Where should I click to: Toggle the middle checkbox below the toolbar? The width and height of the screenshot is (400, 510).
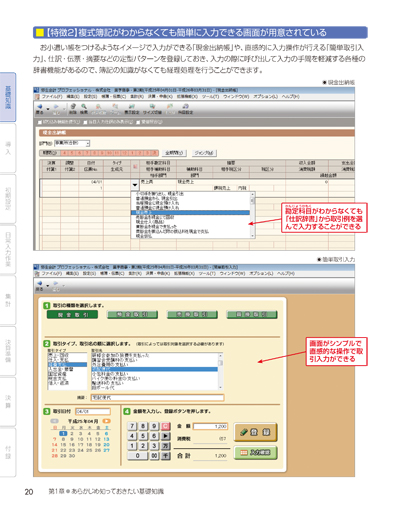click(x=85, y=122)
